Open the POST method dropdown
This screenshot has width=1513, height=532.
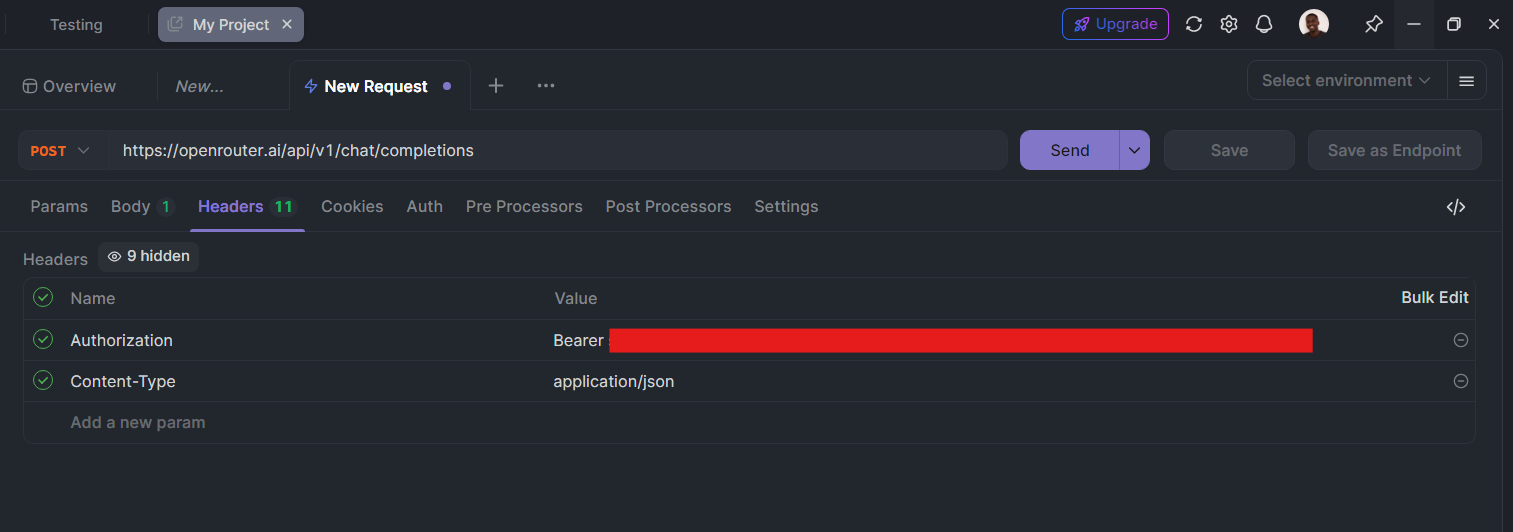pos(60,150)
